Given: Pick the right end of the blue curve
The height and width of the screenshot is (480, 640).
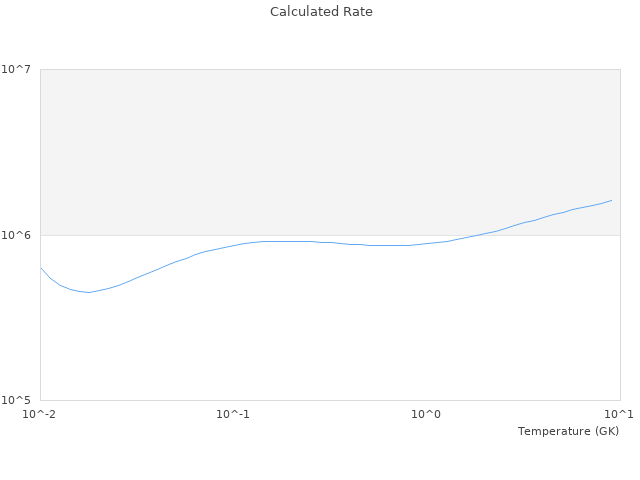Looking at the screenshot, I should point(612,200).
